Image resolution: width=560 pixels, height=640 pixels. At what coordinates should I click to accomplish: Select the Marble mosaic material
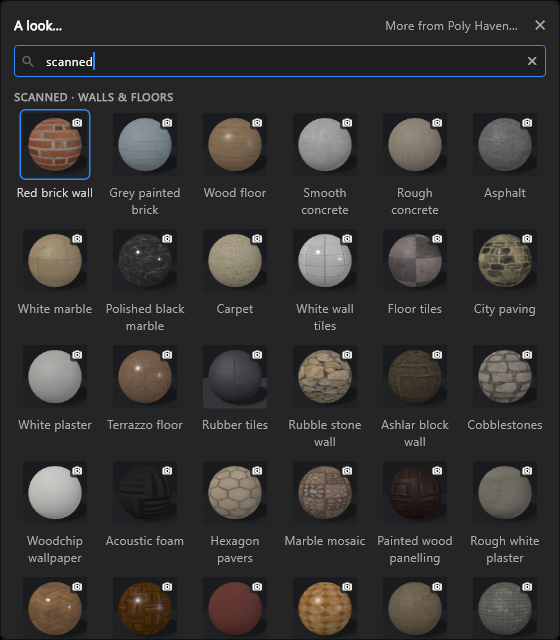tap(325, 492)
